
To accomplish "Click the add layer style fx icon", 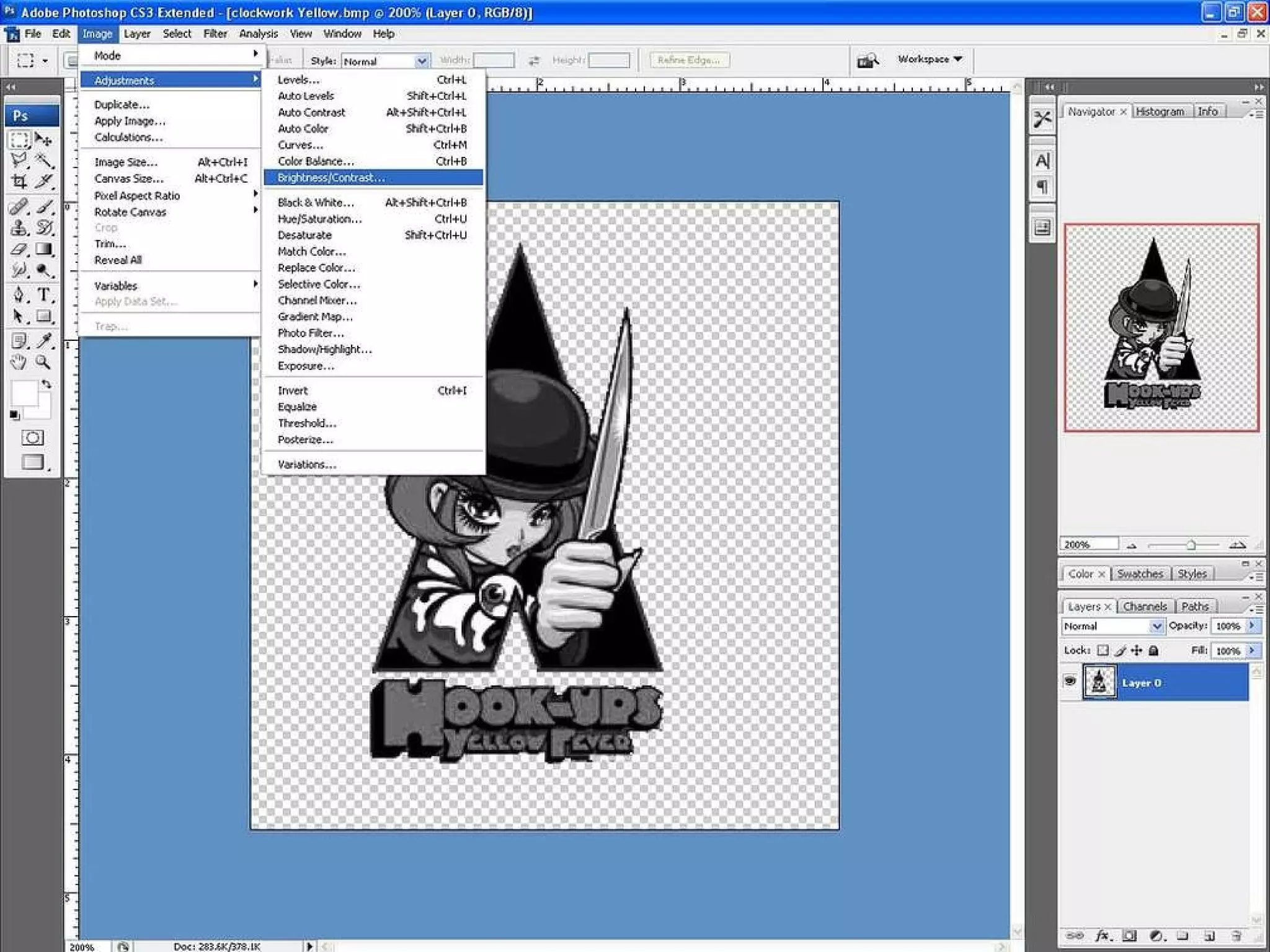I will 1102,935.
